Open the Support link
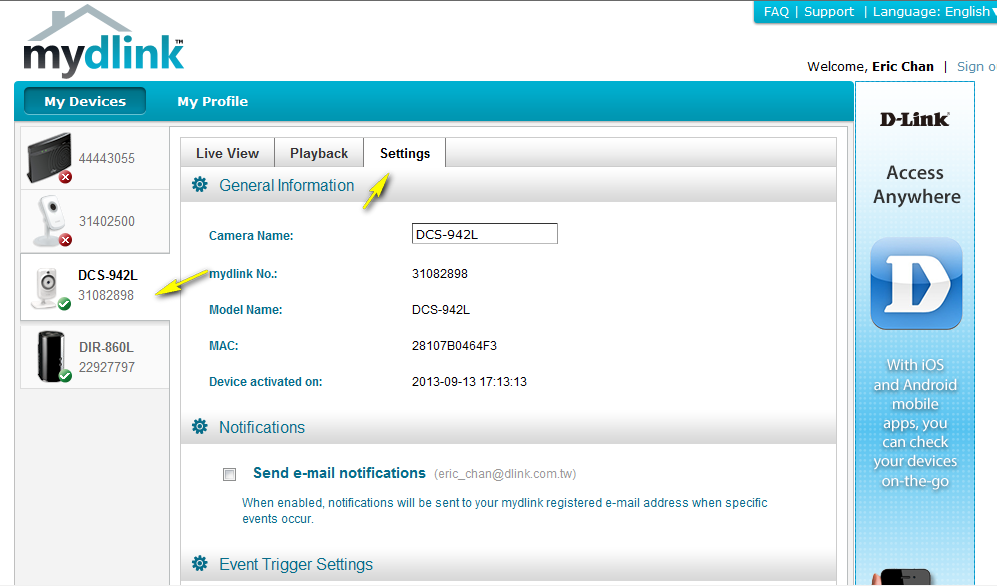Viewport: 997px width, 586px height. (x=828, y=12)
